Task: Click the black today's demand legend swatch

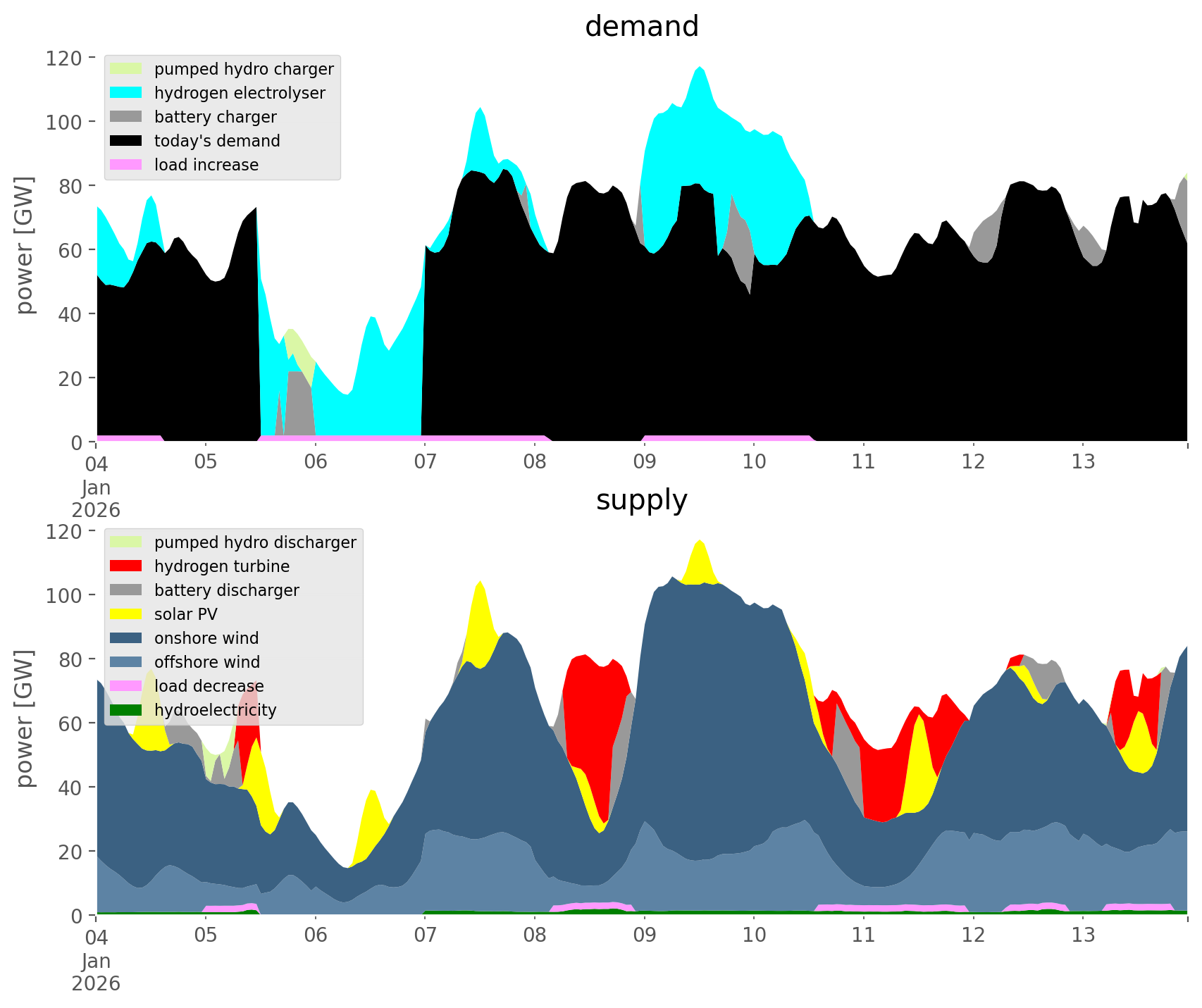Action: (126, 141)
